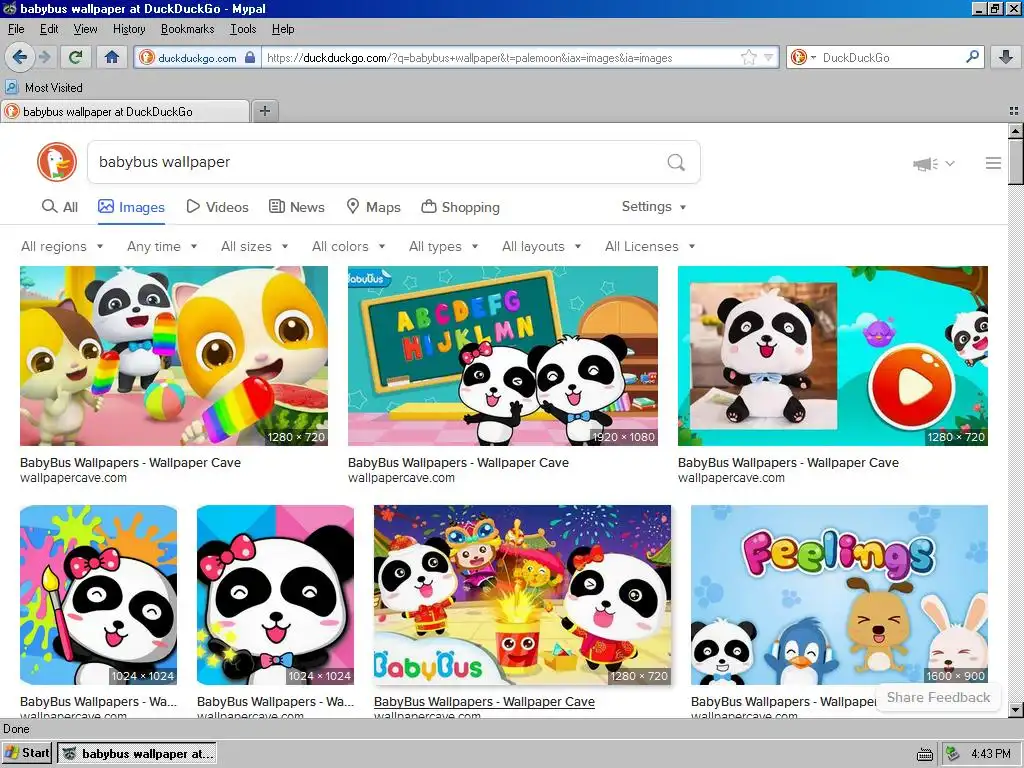The image size is (1024, 768).
Task: Click the padlock site identity icon
Action: (x=250, y=57)
